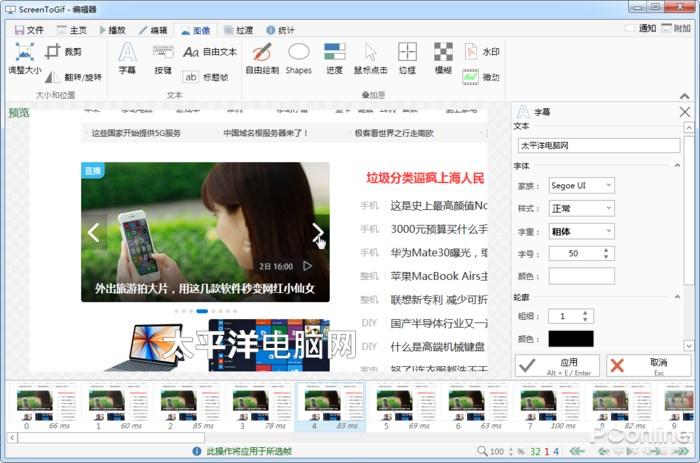700x463 pixels.
Task: Open the Progress (进度) overlay tool
Action: click(334, 58)
